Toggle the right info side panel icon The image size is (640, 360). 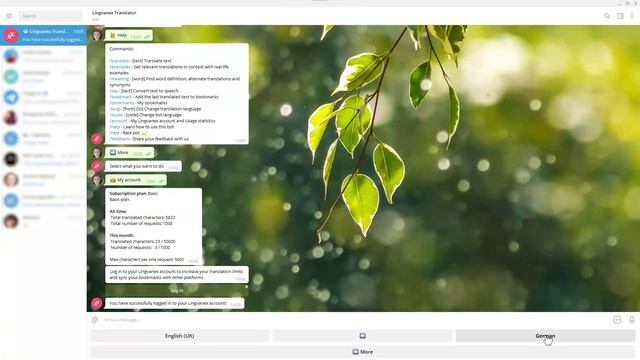(x=620, y=16)
